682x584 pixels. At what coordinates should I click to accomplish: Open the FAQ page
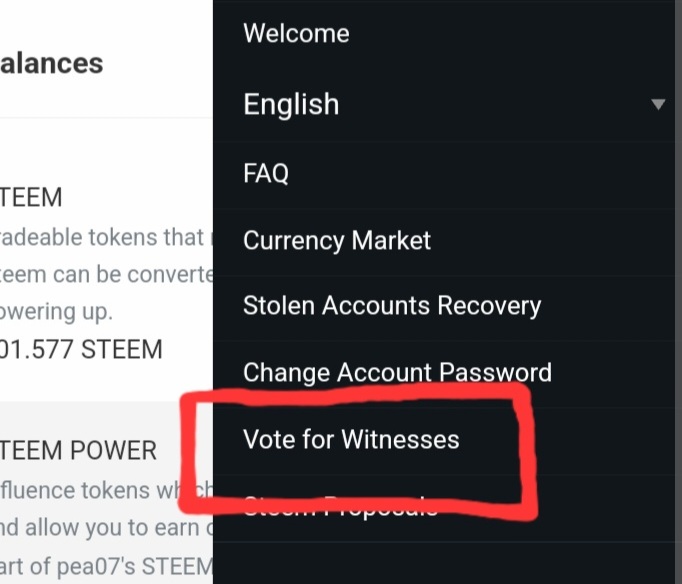click(266, 174)
